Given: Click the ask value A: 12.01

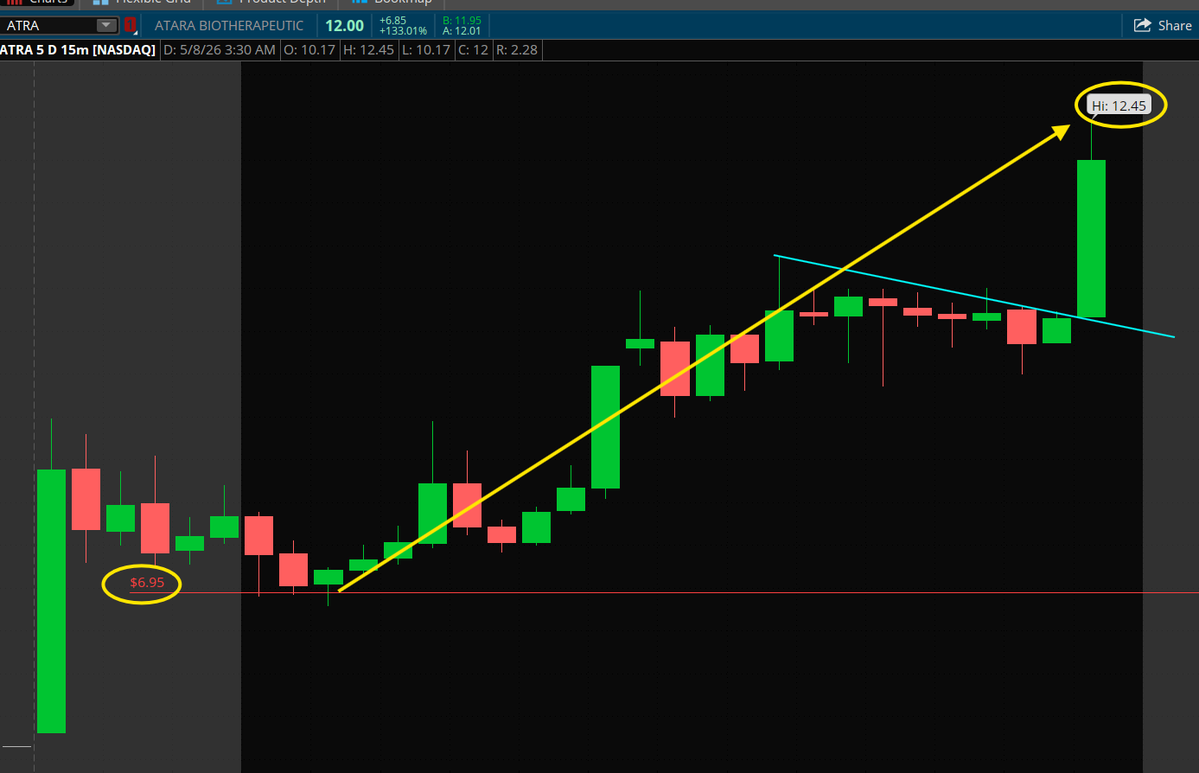Looking at the screenshot, I should 461,31.
